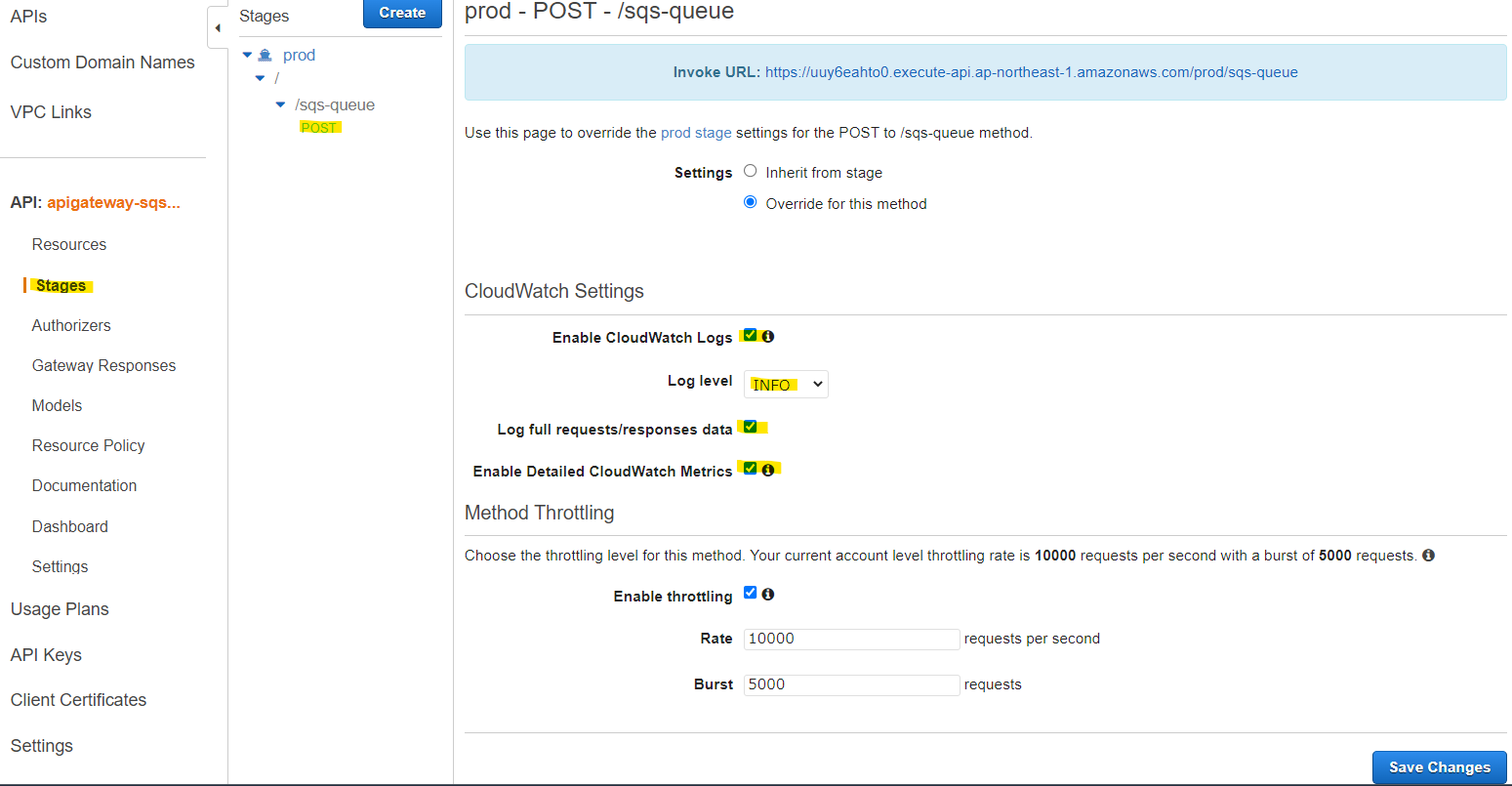Collapse the left navigation panel arrow
Viewport: 1512px width, 786px height.
pyautogui.click(x=217, y=27)
